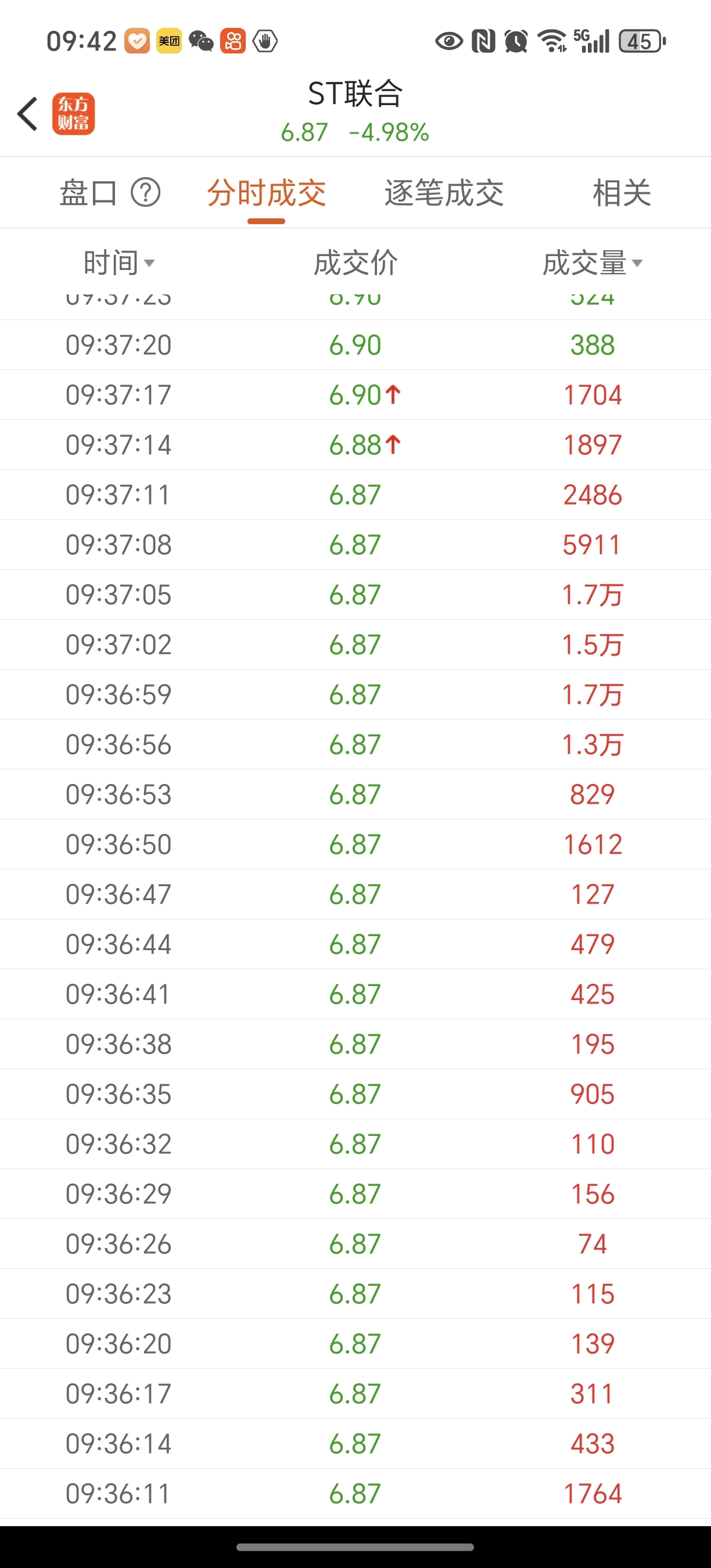This screenshot has height=1568, width=711.
Task: Tap the red up arrow beside 6.88
Action: click(393, 445)
